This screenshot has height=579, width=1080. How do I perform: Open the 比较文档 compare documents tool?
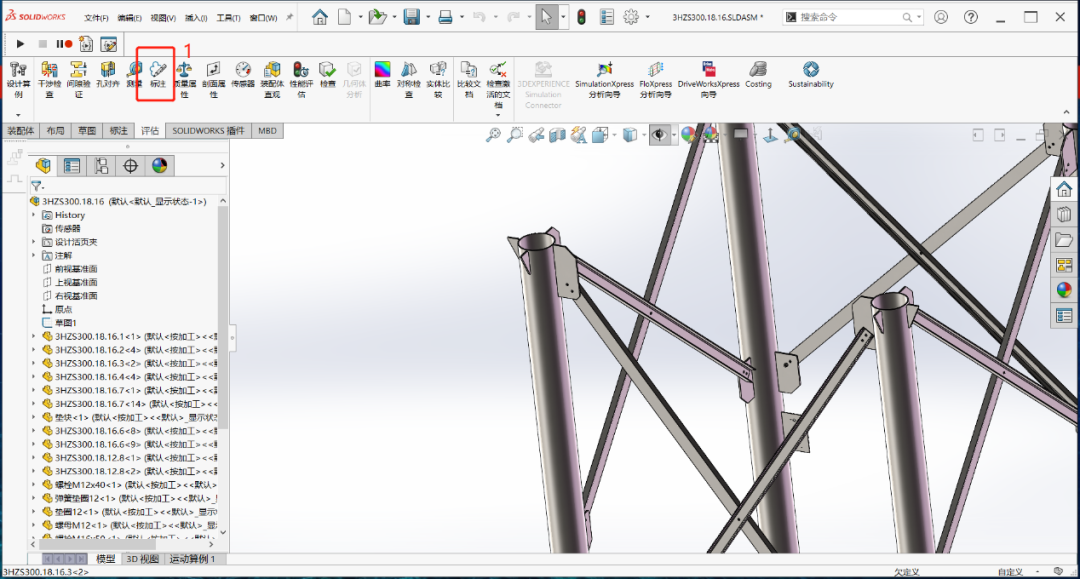click(469, 79)
